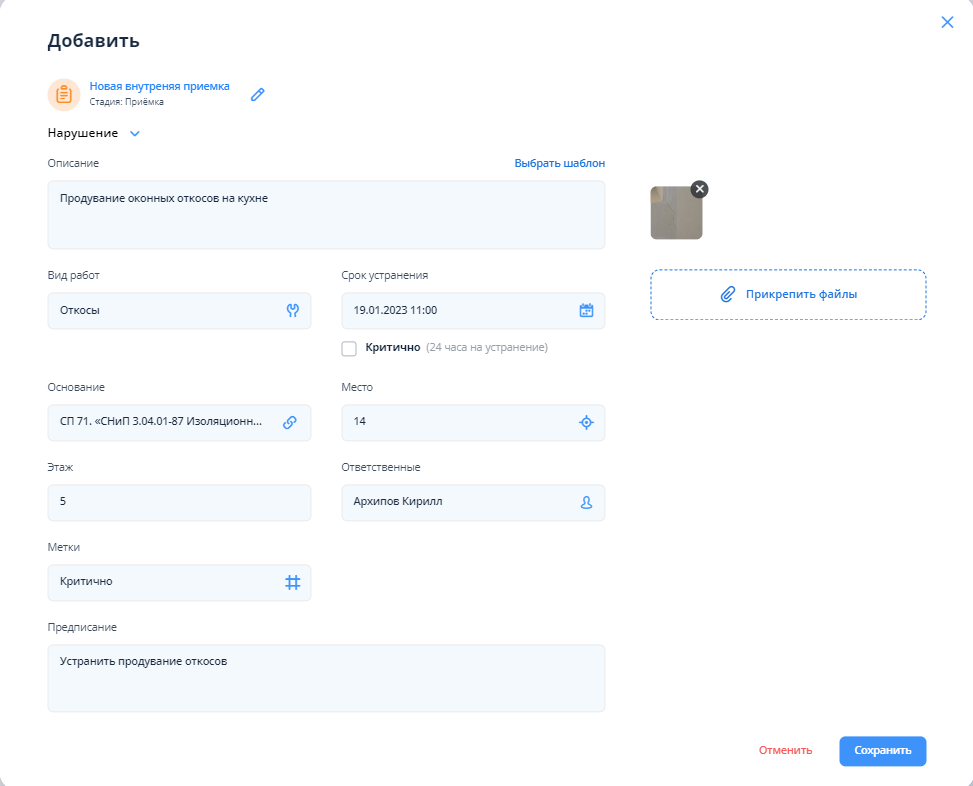This screenshot has width=973, height=786.
Task: Click the Отменить button
Action: pos(785,750)
